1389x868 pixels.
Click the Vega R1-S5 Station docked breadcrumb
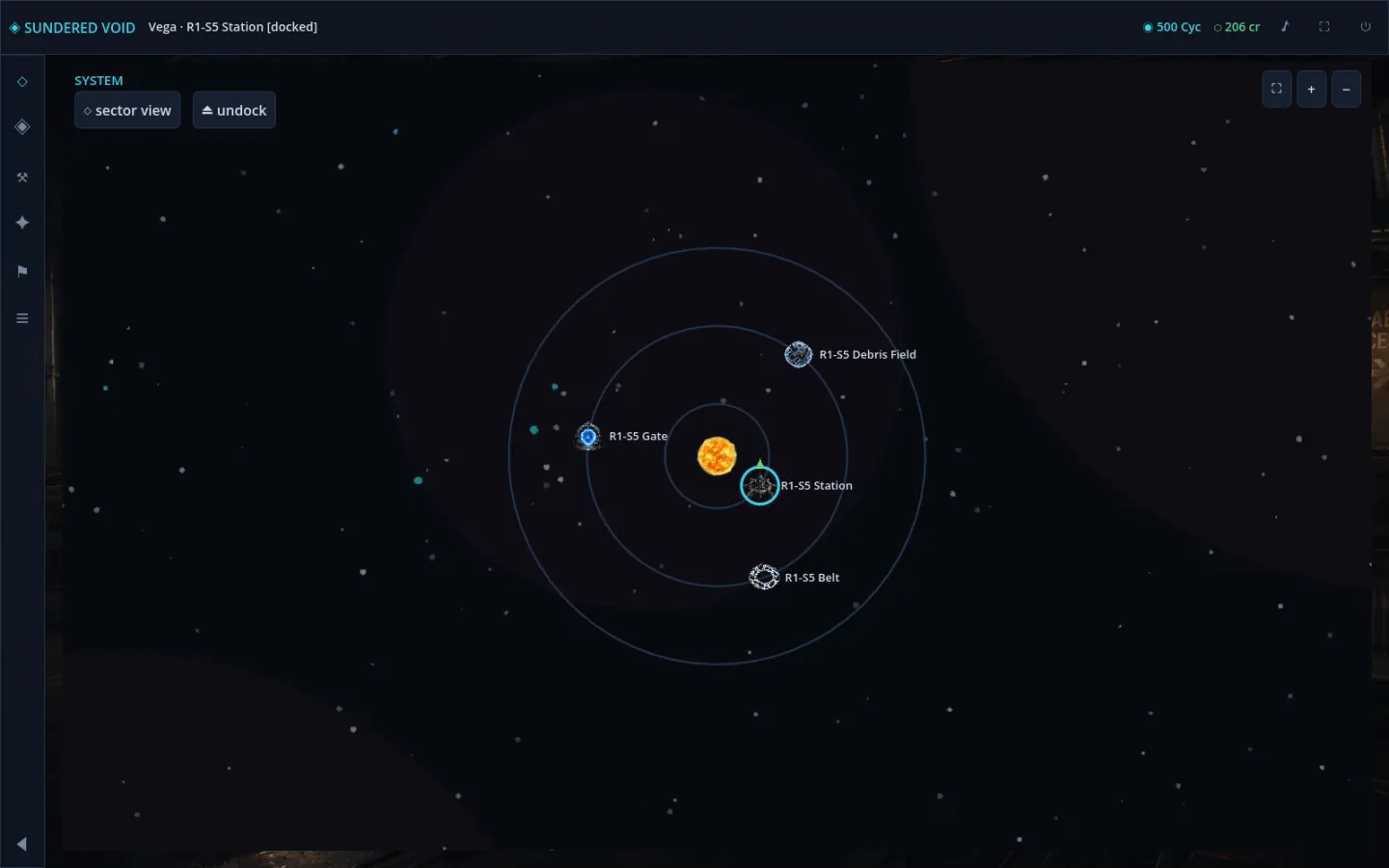pos(232,27)
